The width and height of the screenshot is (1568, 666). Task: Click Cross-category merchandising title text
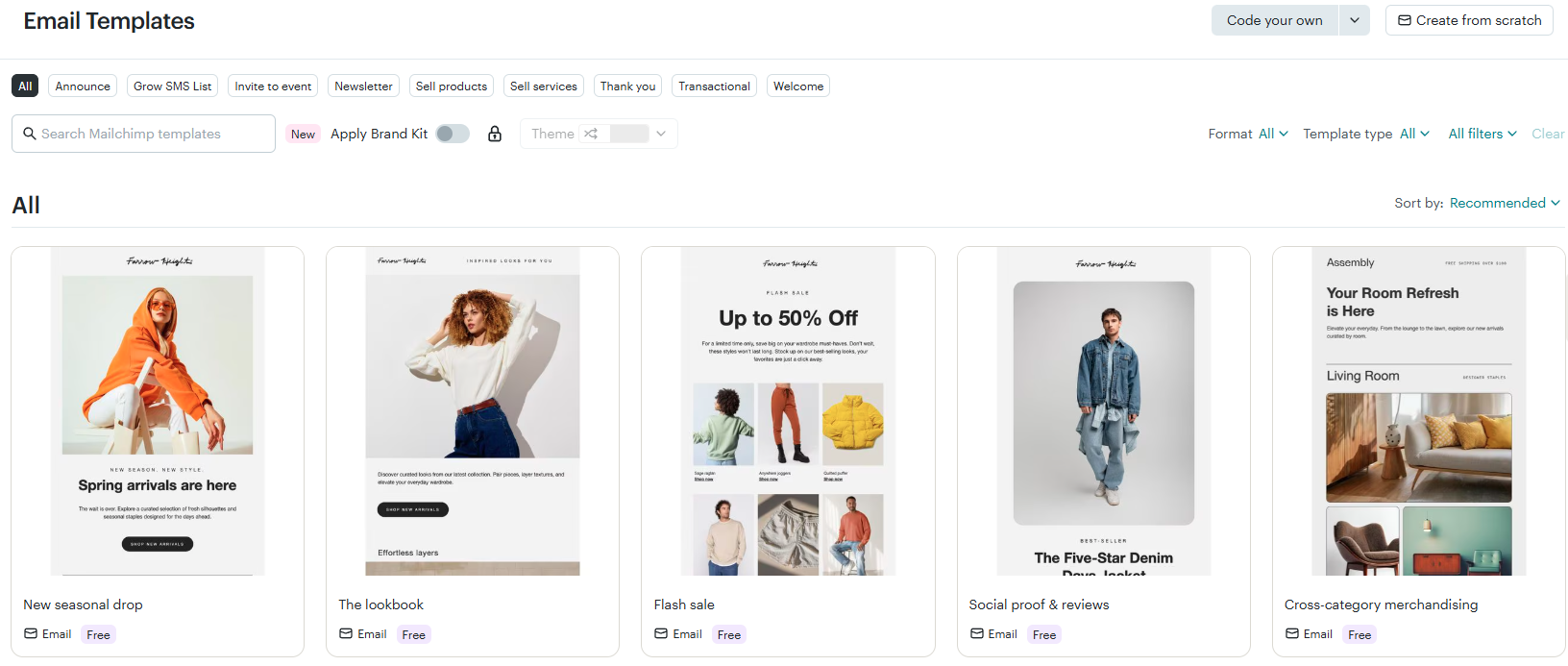[x=1381, y=604]
